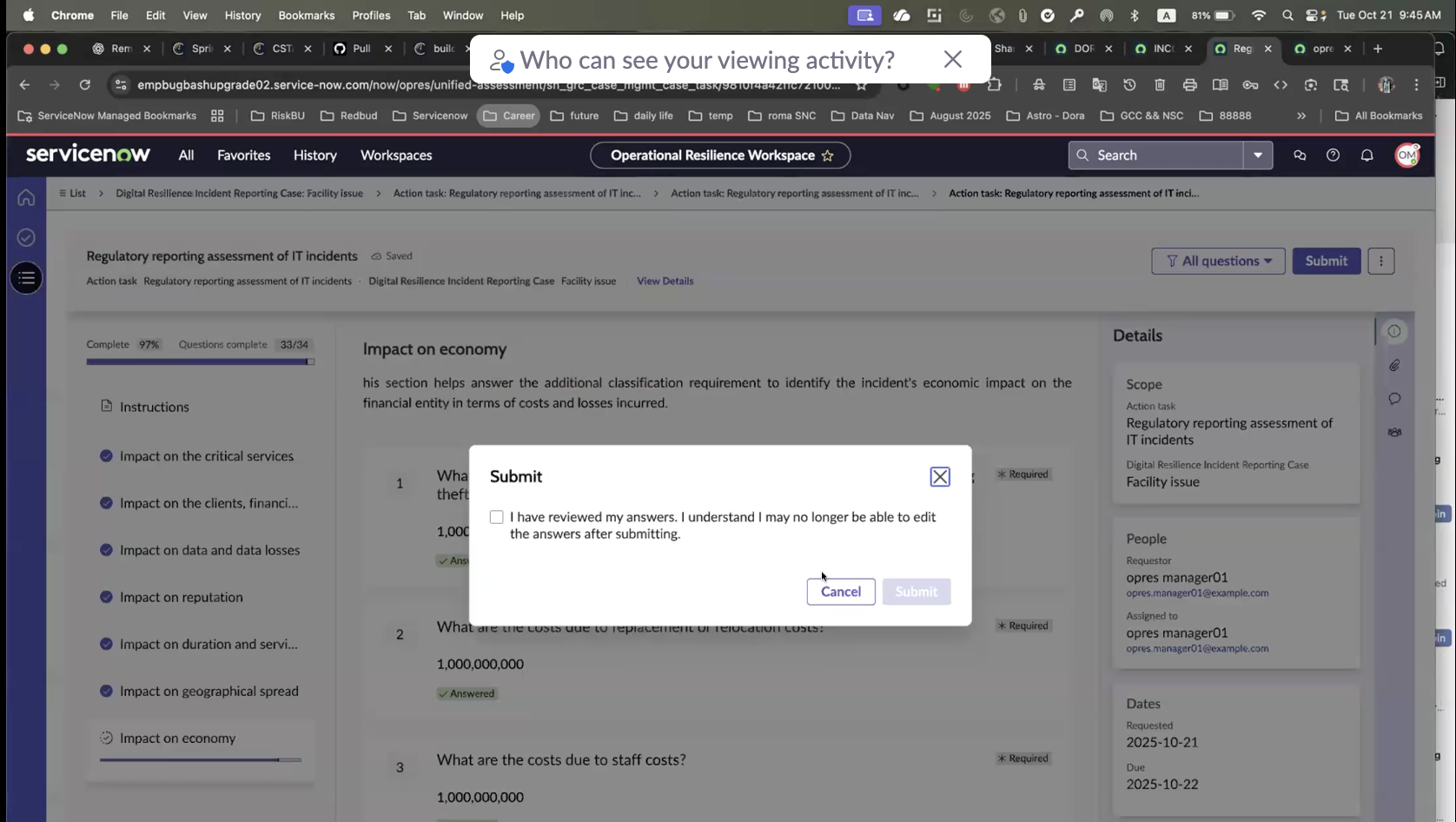Show hidden bookmarks with the chevron

(x=1300, y=116)
